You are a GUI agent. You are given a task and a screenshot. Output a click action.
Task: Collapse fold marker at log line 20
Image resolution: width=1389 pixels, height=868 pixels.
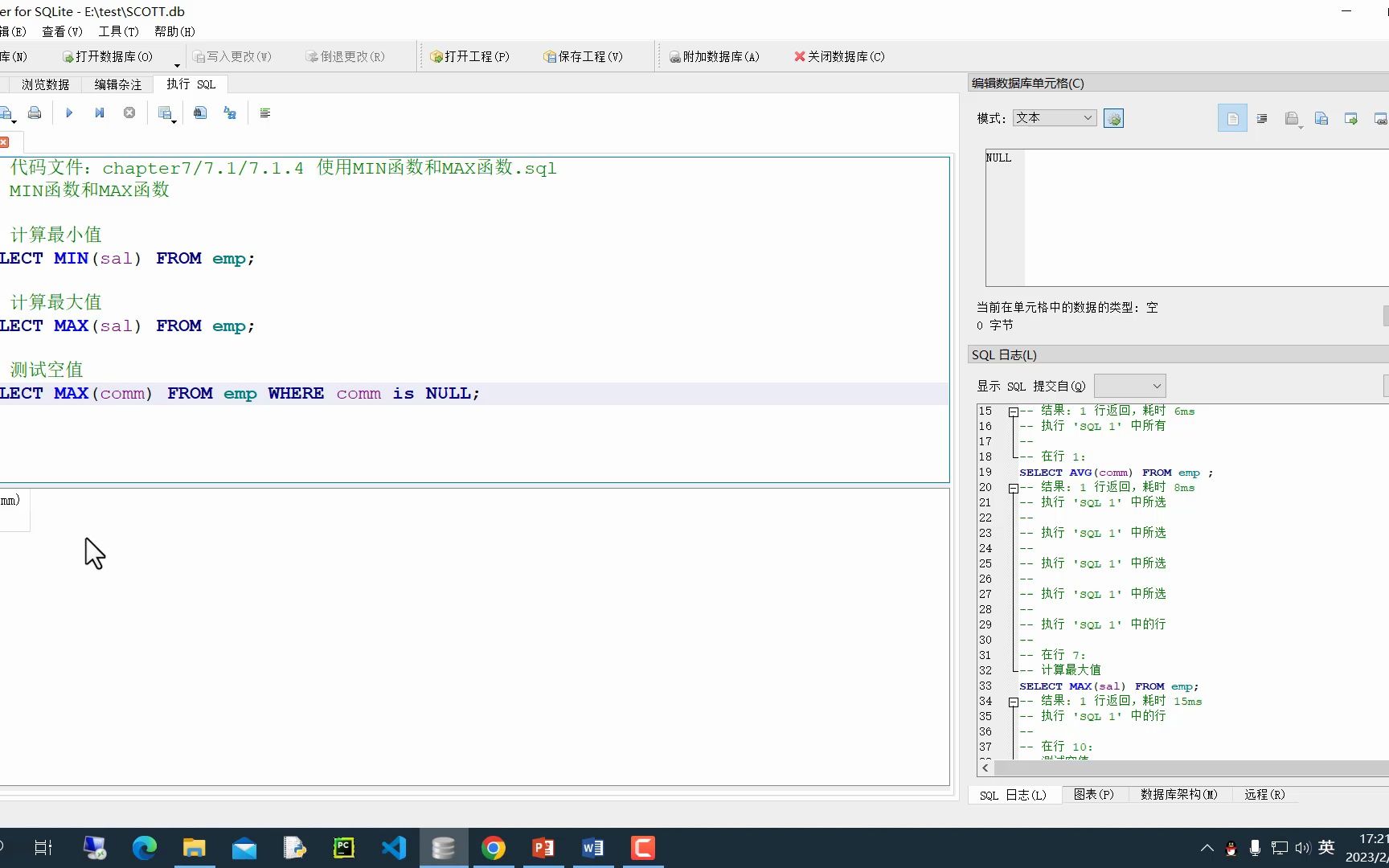tap(1014, 488)
